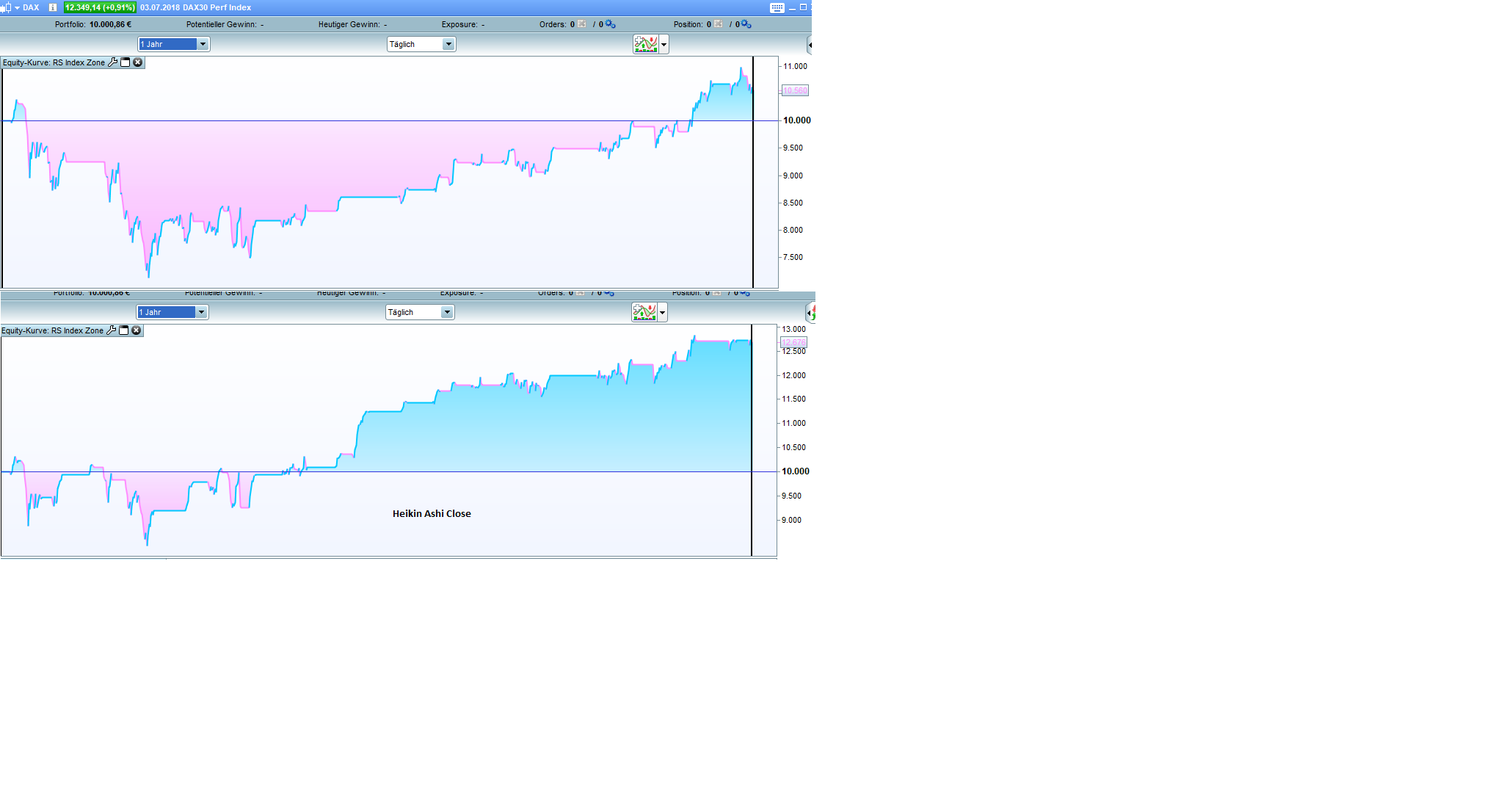The width and height of the screenshot is (1512, 807).
Task: Open the on-screen keyboard icon in title bar
Action: [777, 7]
